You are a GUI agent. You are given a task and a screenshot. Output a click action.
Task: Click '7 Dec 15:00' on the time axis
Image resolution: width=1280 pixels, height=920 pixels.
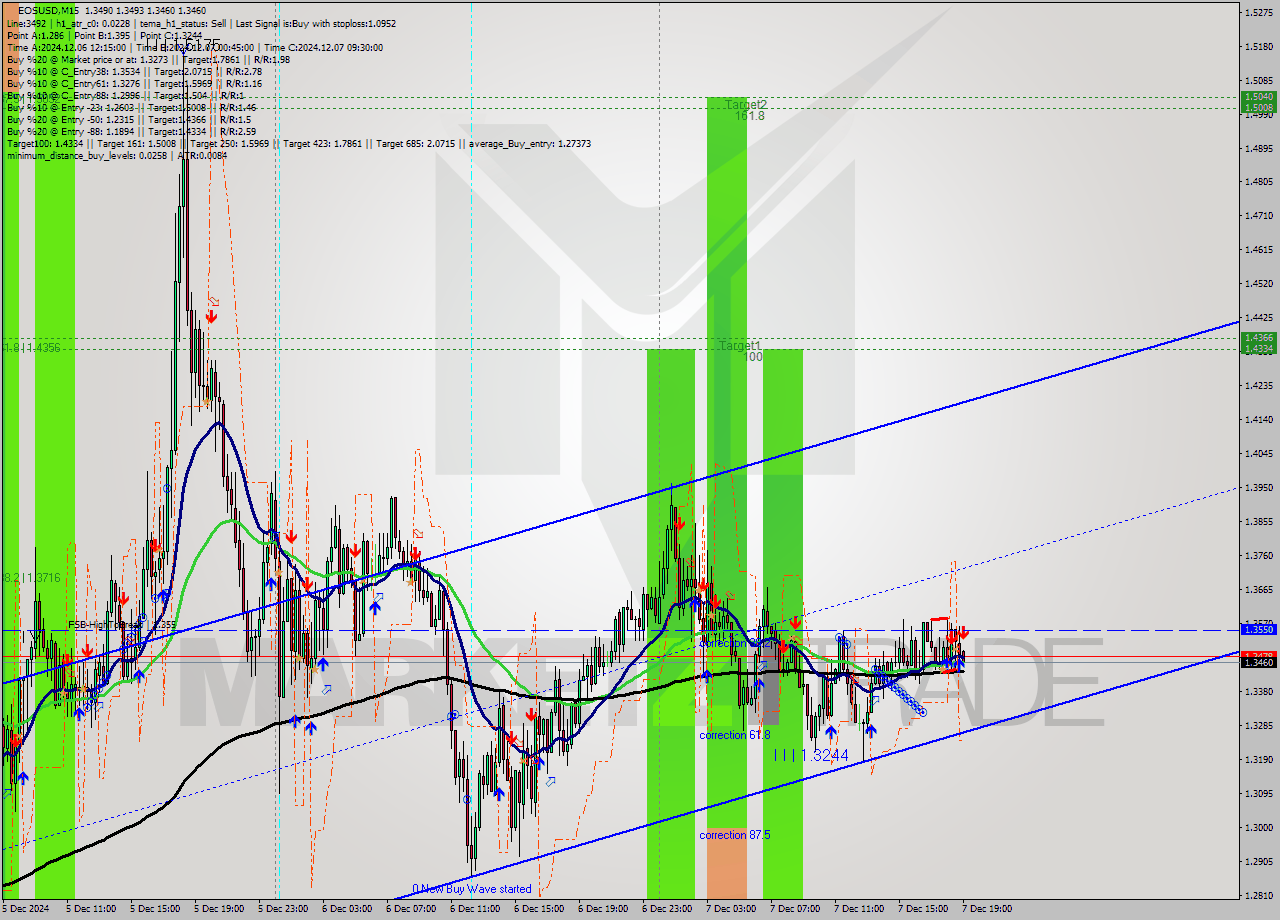coord(923,909)
